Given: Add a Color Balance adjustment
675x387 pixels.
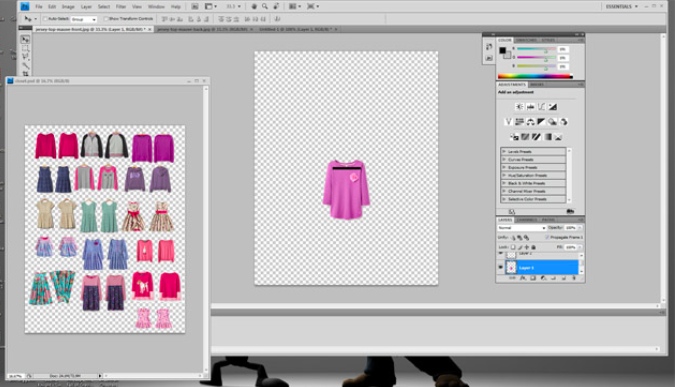Looking at the screenshot, I should pos(530,122).
